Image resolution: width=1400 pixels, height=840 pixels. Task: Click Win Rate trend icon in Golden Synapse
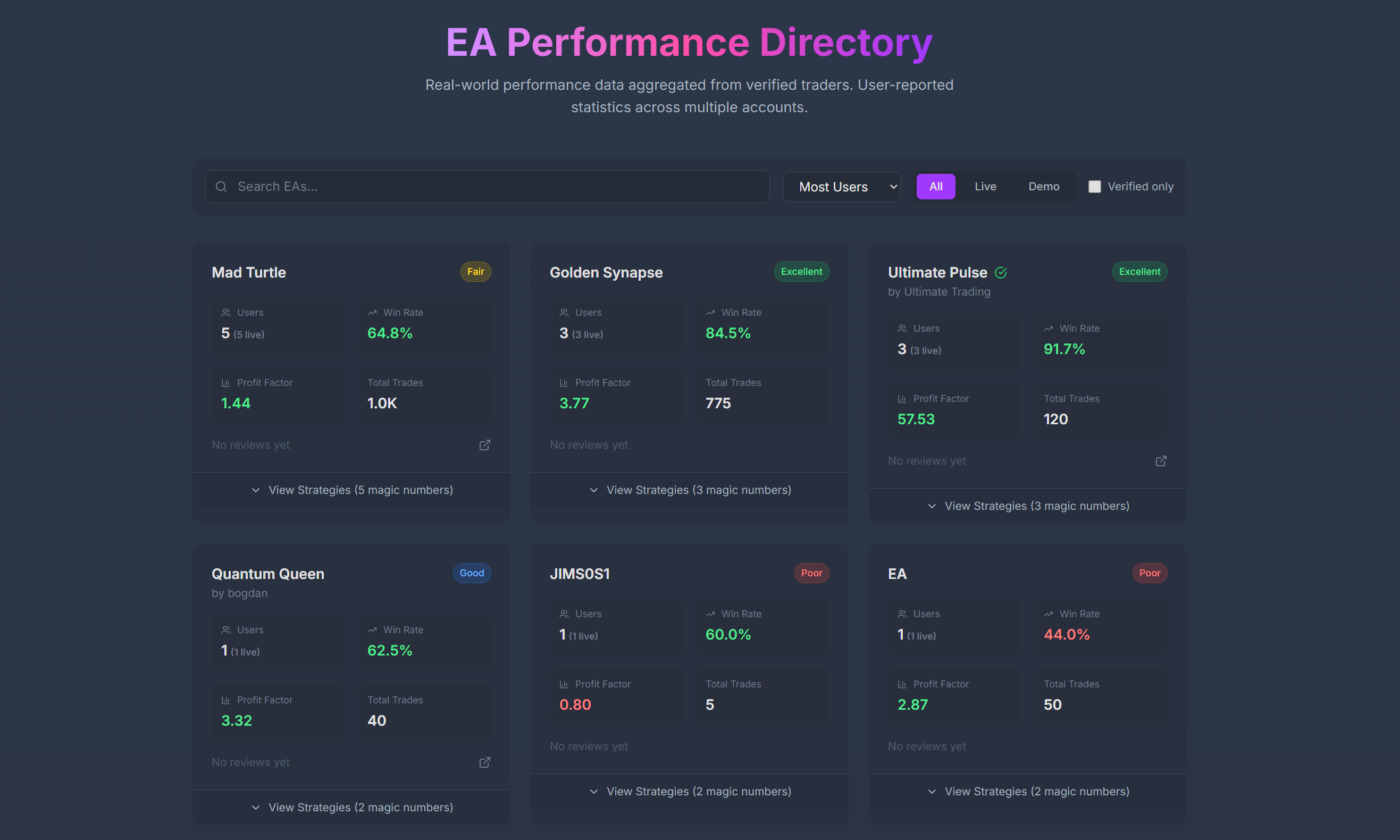[710, 313]
